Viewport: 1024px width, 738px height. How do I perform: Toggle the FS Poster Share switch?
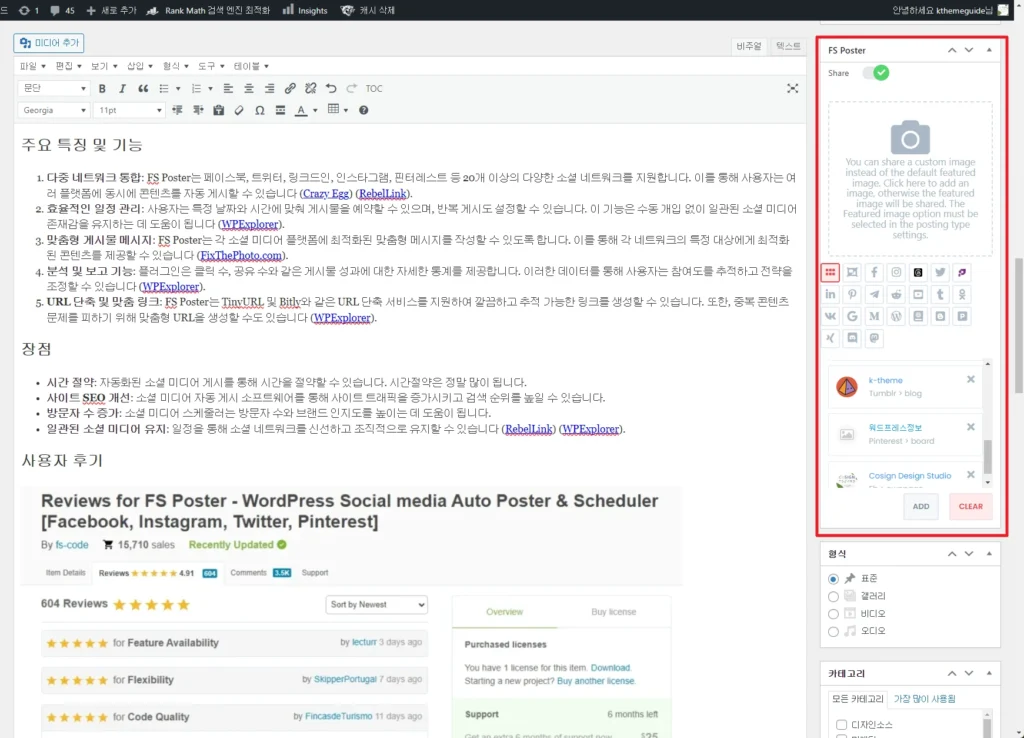tap(875, 72)
